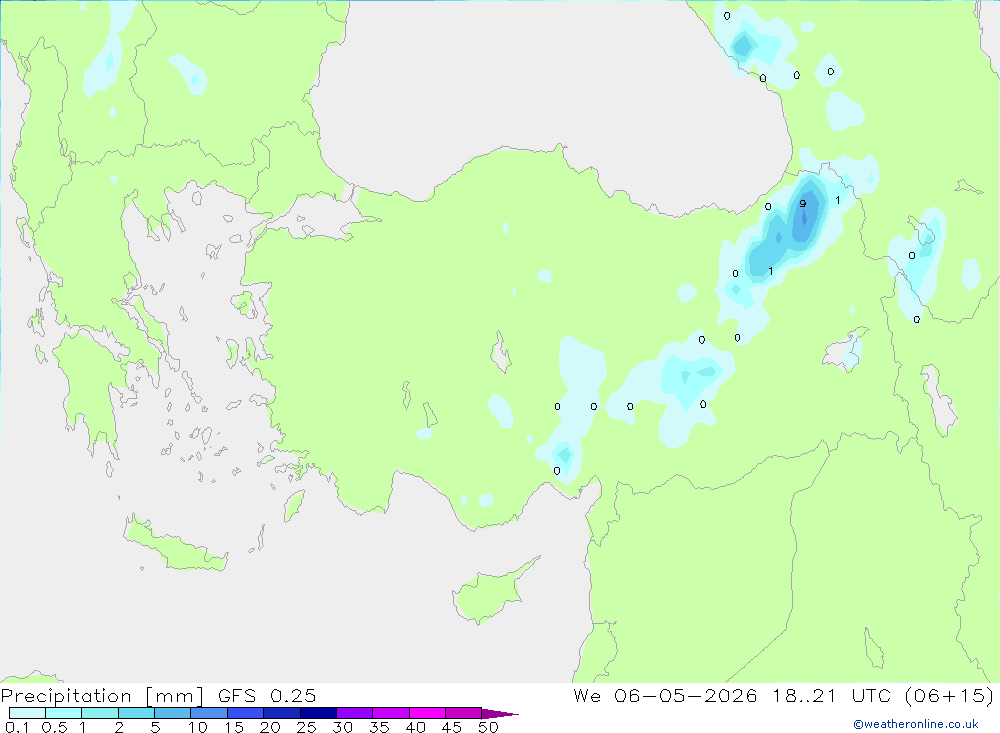Pick the 15–20 mm legend swatch
Image resolution: width=1000 pixels, height=733 pixels.
tap(245, 713)
